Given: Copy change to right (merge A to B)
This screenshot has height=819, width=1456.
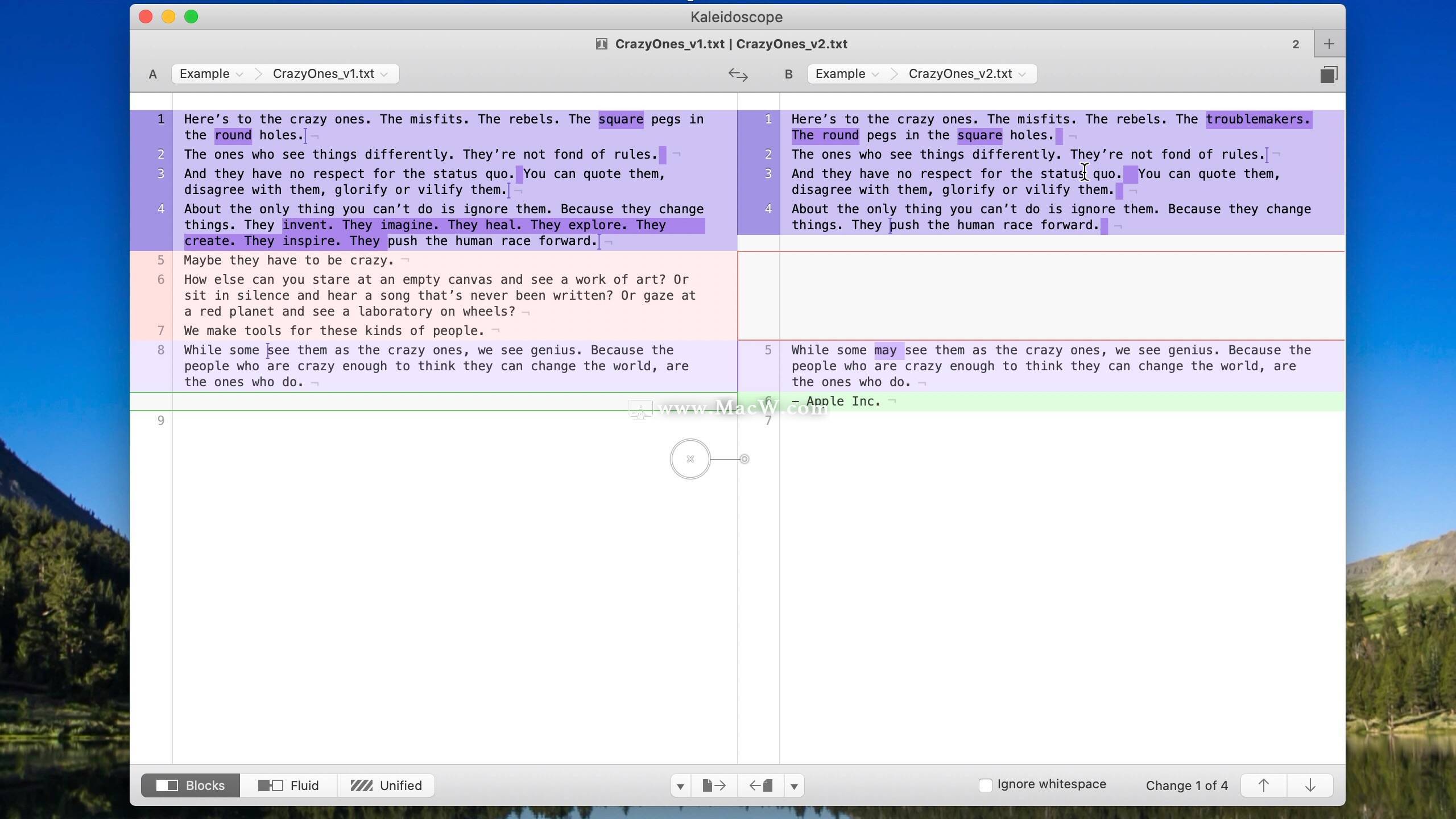Looking at the screenshot, I should click(x=714, y=785).
